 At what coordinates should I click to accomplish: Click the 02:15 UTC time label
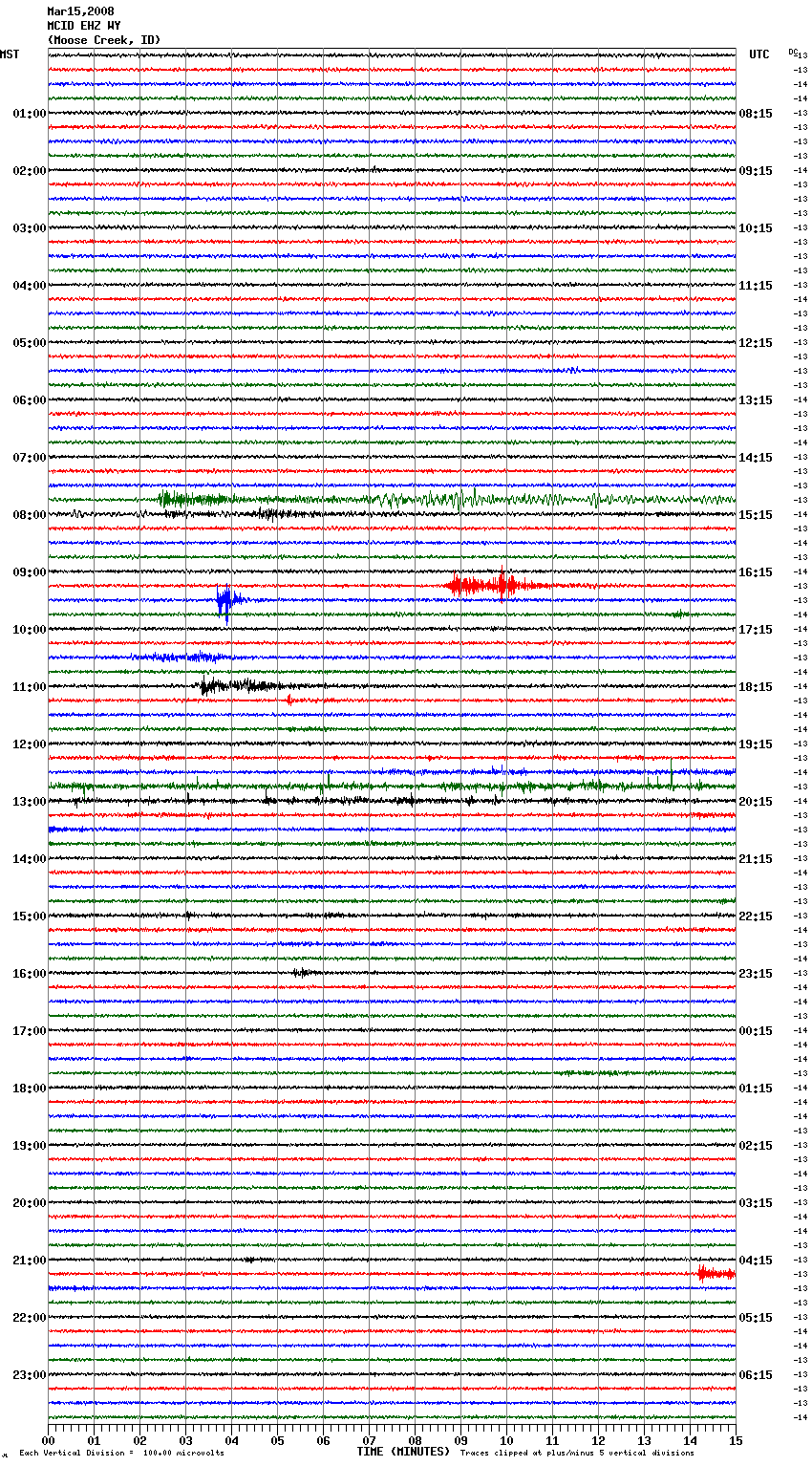click(756, 1146)
